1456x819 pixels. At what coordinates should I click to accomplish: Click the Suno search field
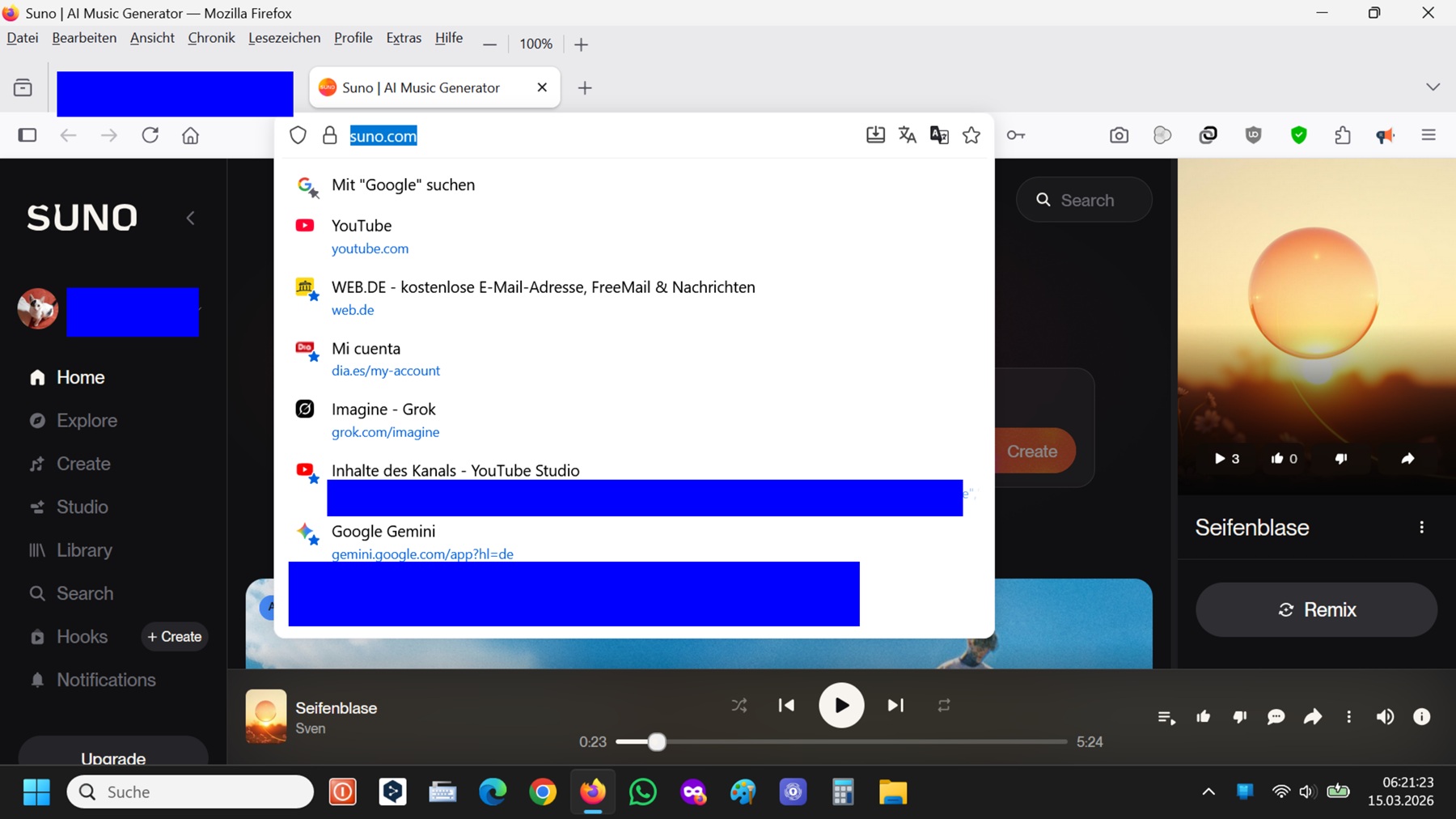pyautogui.click(x=1084, y=200)
